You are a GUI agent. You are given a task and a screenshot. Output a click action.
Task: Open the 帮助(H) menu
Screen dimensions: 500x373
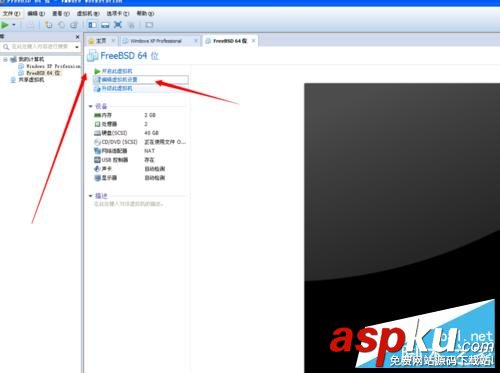145,14
